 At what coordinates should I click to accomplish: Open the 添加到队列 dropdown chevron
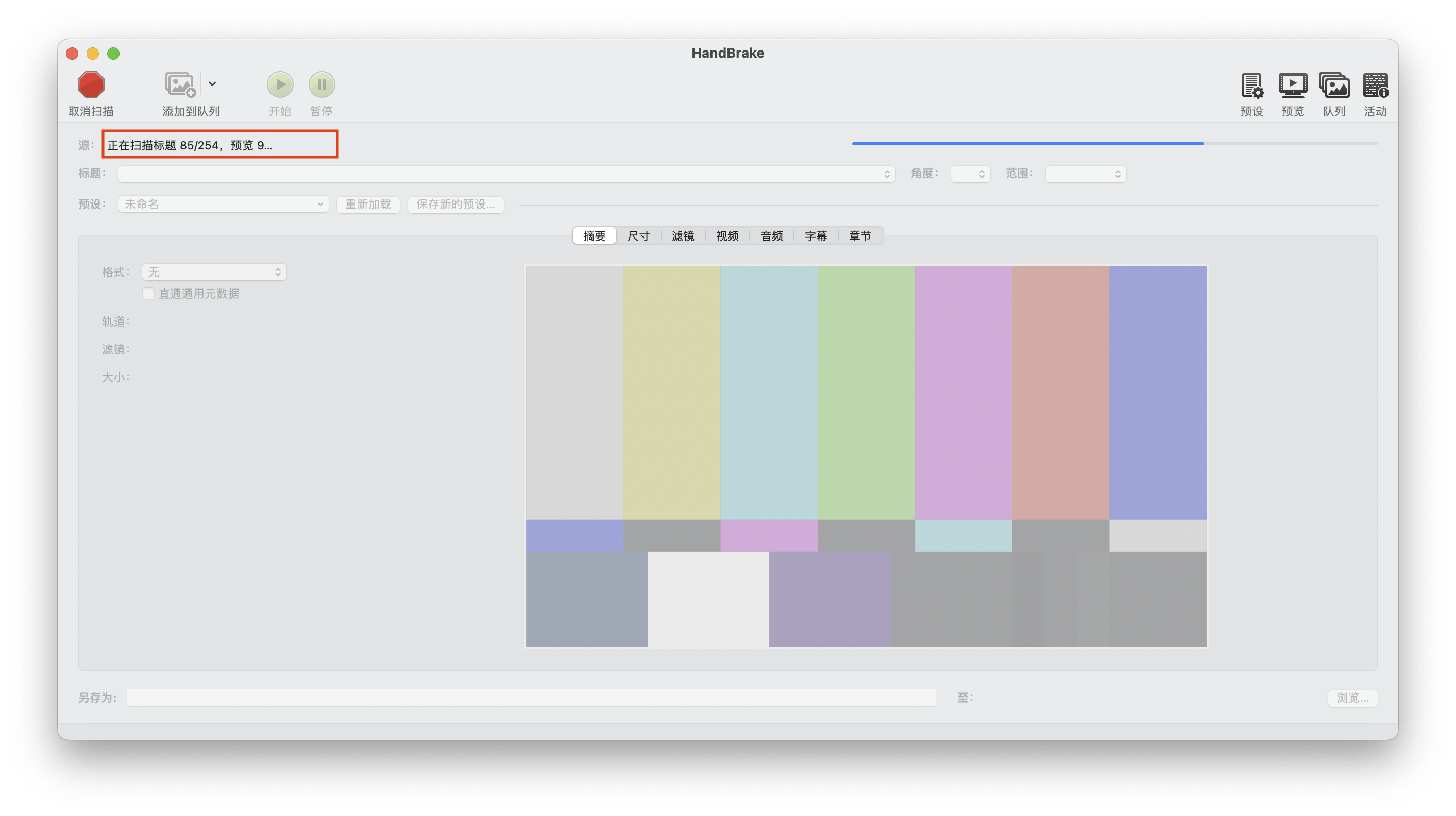(212, 83)
